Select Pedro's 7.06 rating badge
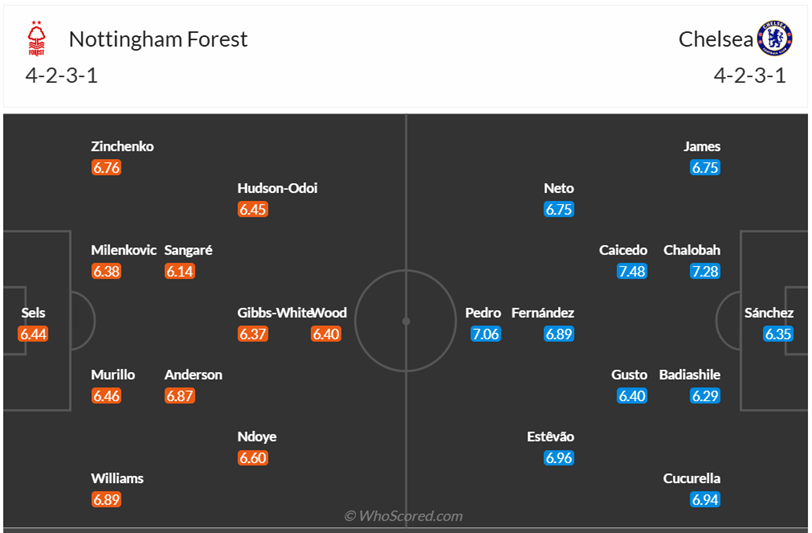The image size is (812, 533). point(485,334)
